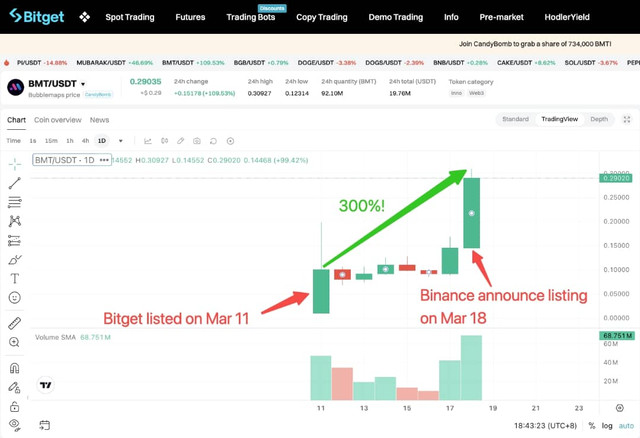Open the emoji sticker tool

[15, 298]
